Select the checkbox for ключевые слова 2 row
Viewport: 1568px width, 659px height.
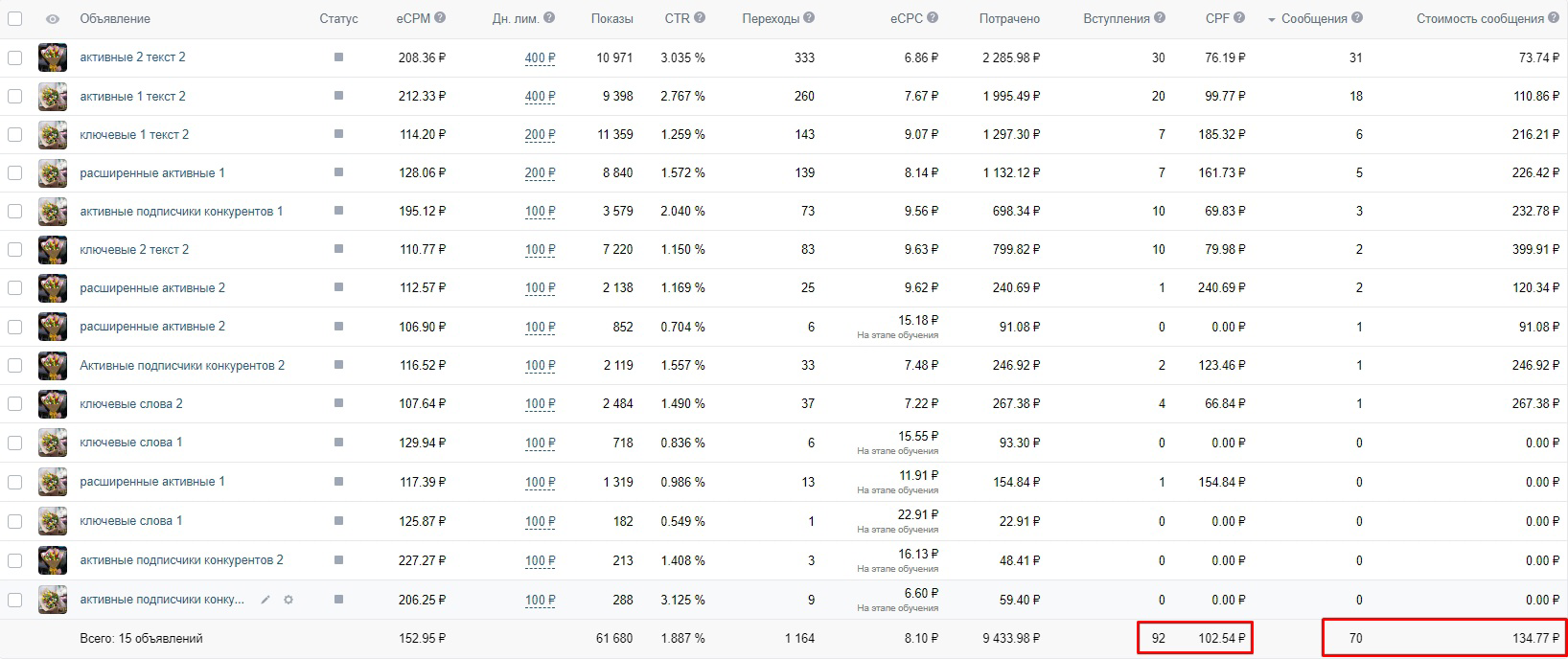pyautogui.click(x=15, y=403)
